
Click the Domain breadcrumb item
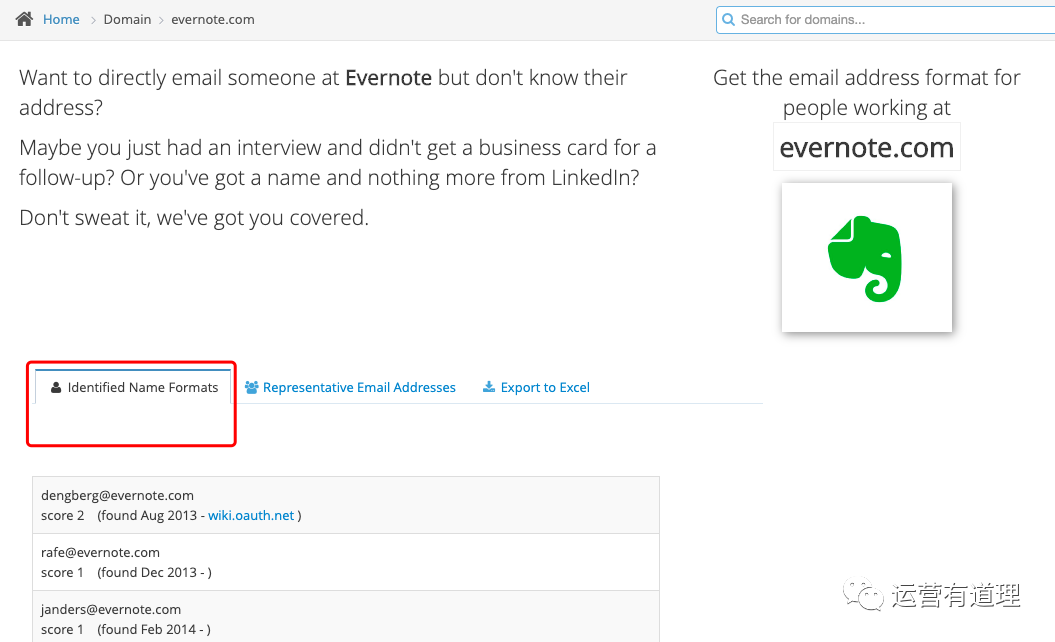[127, 20]
